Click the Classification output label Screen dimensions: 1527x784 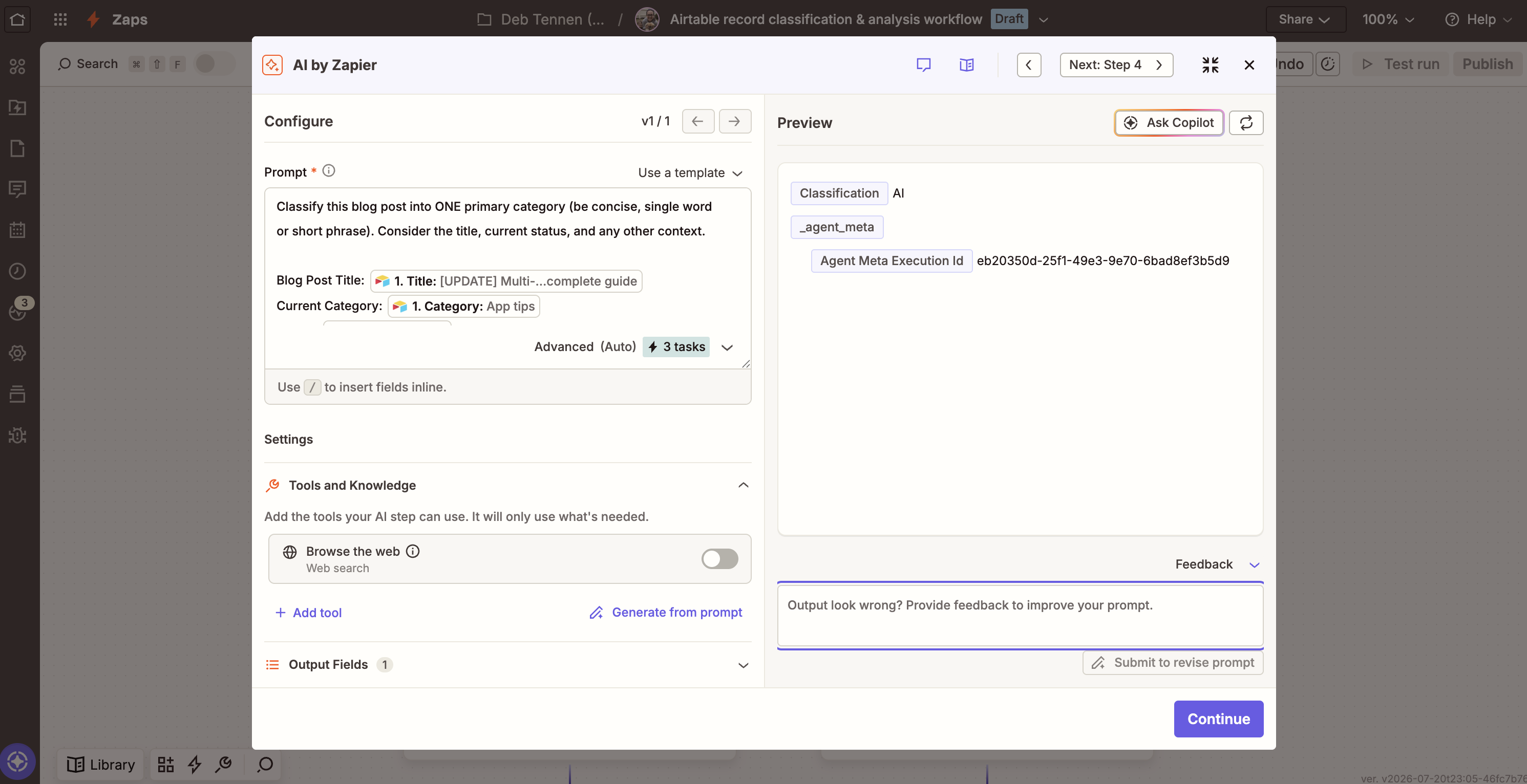point(839,193)
